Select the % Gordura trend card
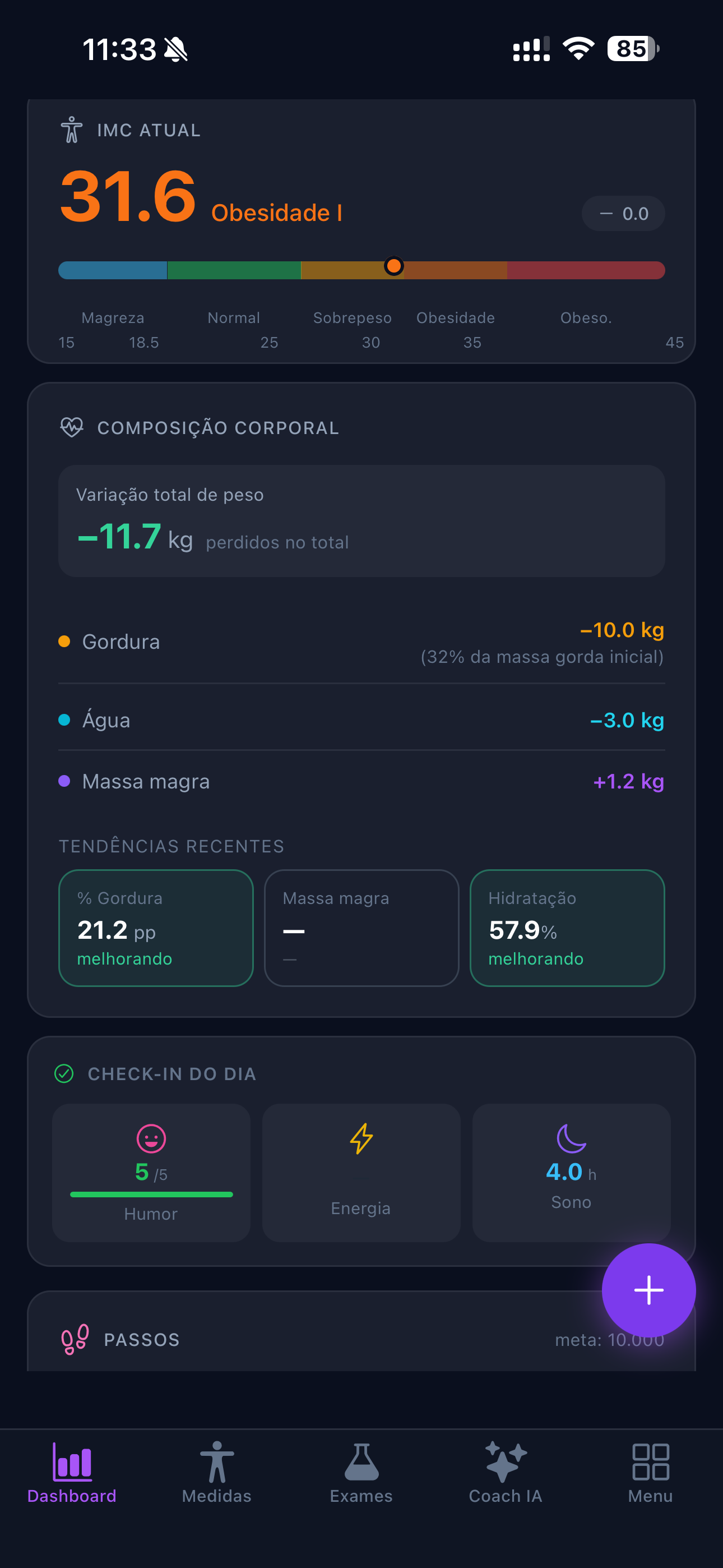 click(156, 928)
